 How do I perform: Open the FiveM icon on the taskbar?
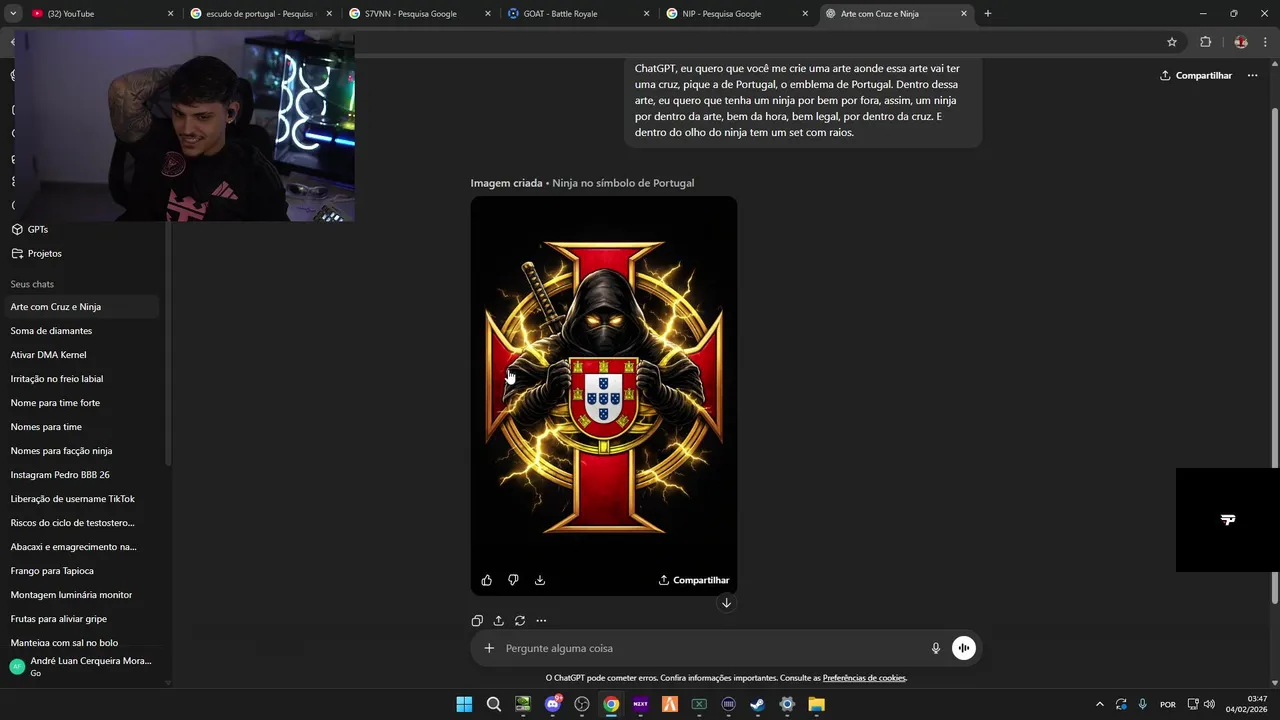[670, 704]
